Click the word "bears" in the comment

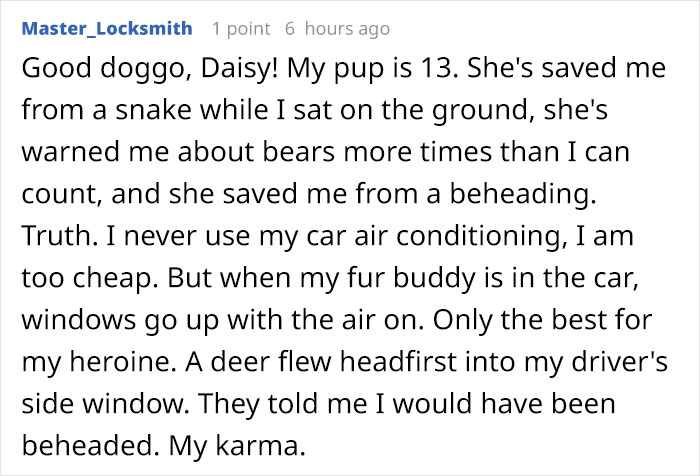(298, 151)
